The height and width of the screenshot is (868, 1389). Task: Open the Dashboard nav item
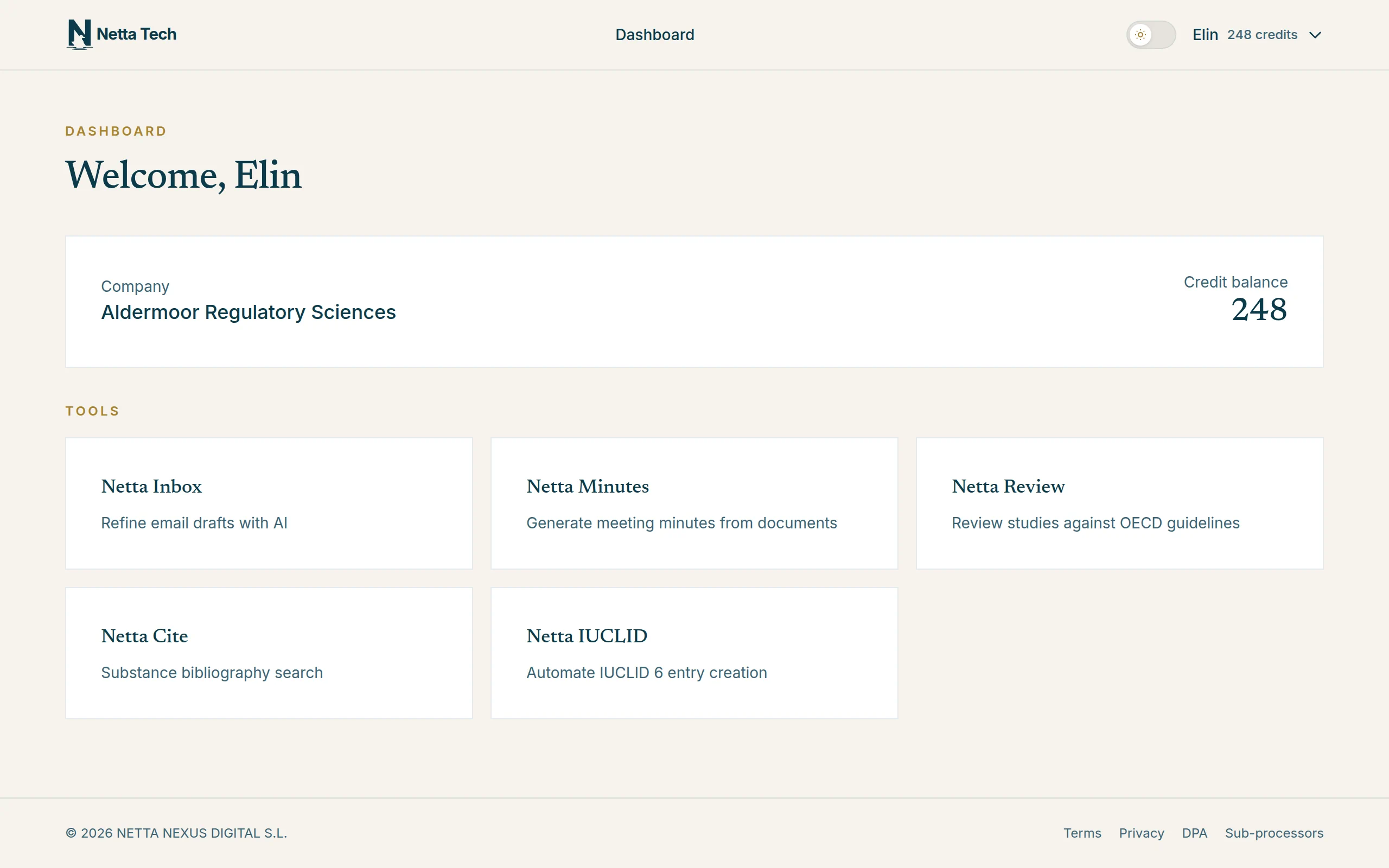pos(654,35)
